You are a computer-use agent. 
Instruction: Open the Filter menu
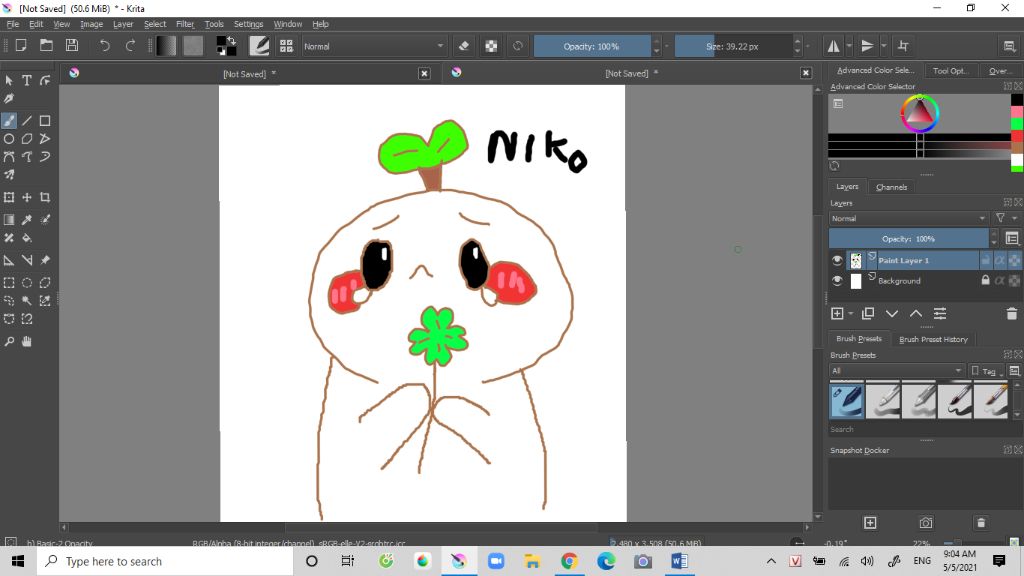185,24
